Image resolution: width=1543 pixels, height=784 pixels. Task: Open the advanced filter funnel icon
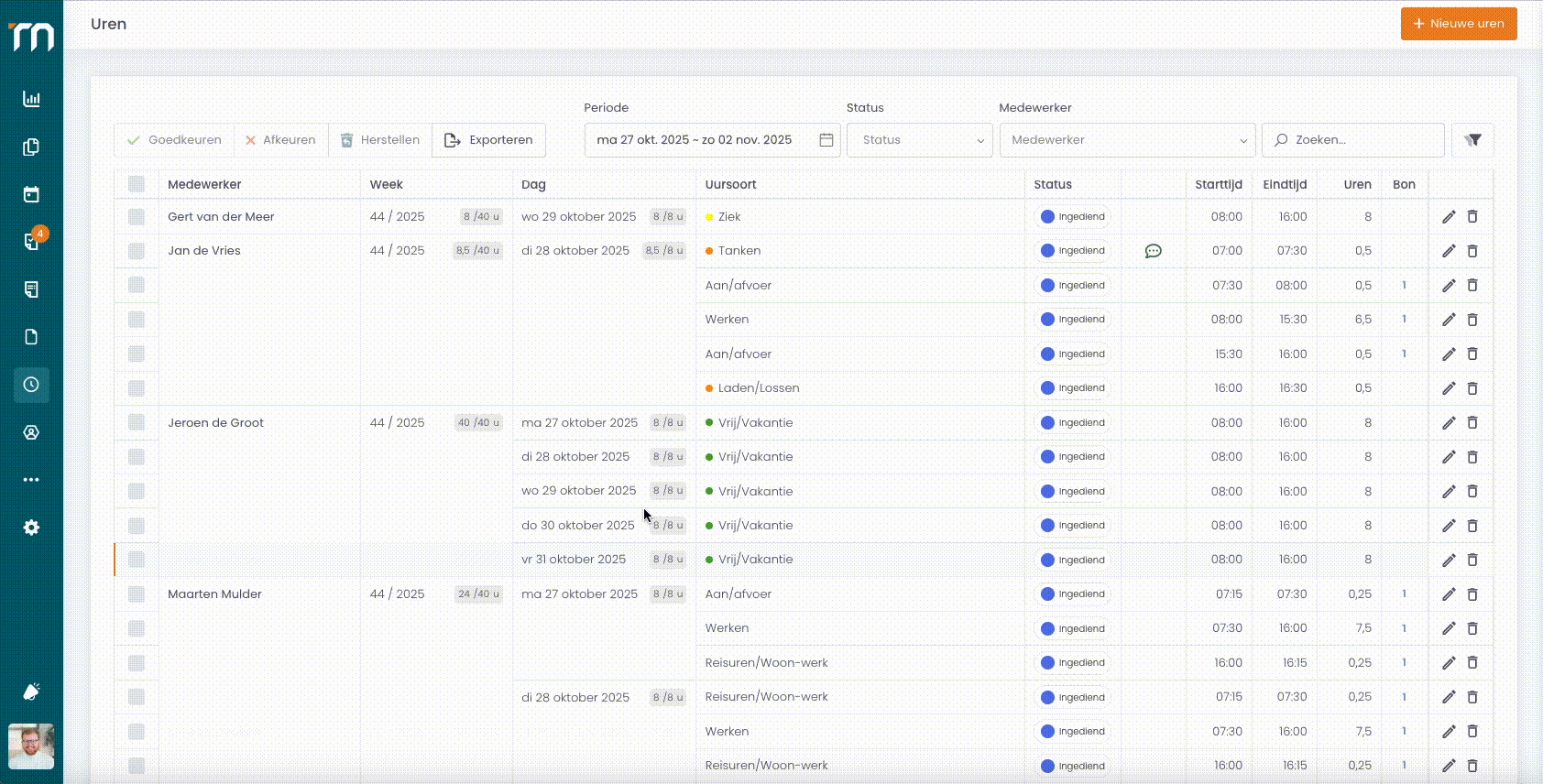[1472, 140]
